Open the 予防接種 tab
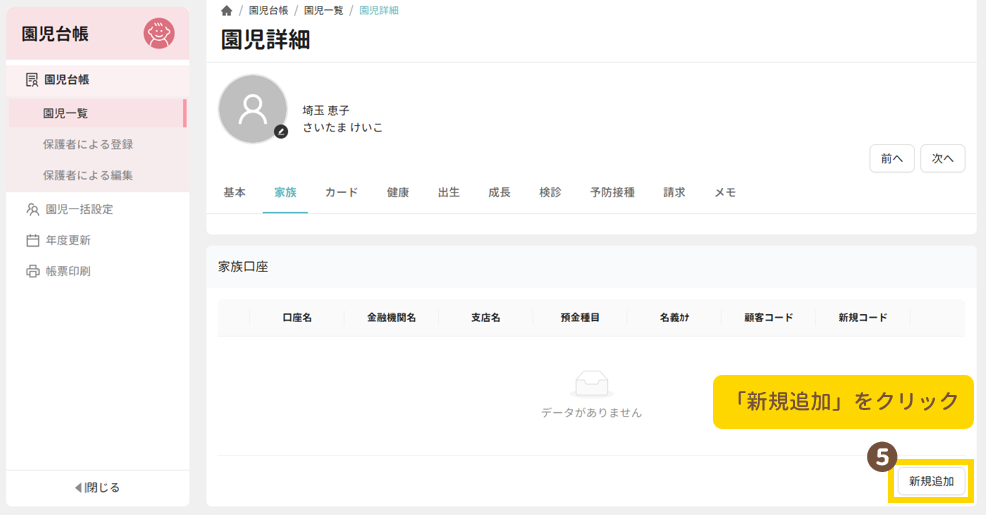Screen dimensions: 986x515 612,192
